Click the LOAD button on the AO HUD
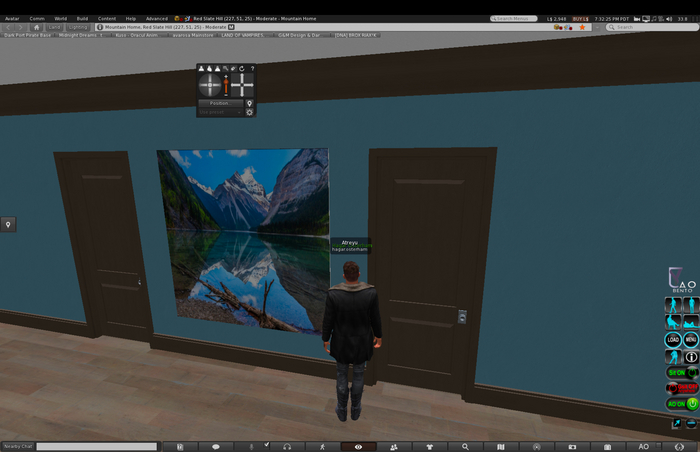The height and width of the screenshot is (452, 700). [673, 340]
